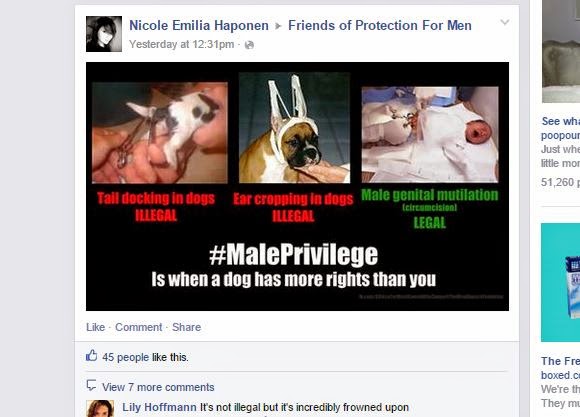This screenshot has height=417, width=580.
Task: Click Comment under the post
Action: [x=139, y=327]
